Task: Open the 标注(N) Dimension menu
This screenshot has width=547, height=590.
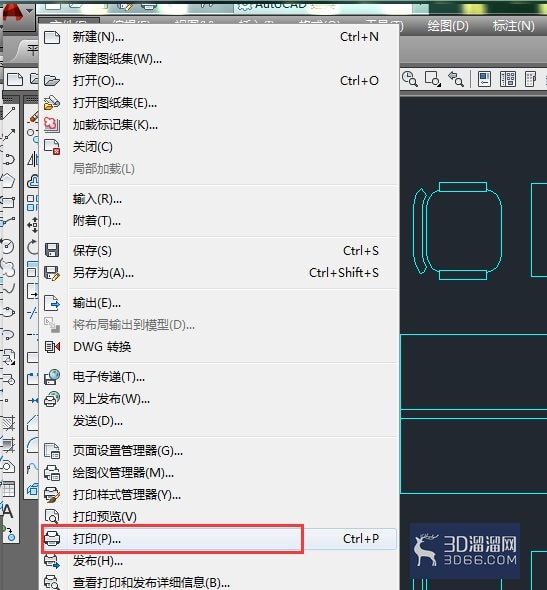Action: point(514,26)
